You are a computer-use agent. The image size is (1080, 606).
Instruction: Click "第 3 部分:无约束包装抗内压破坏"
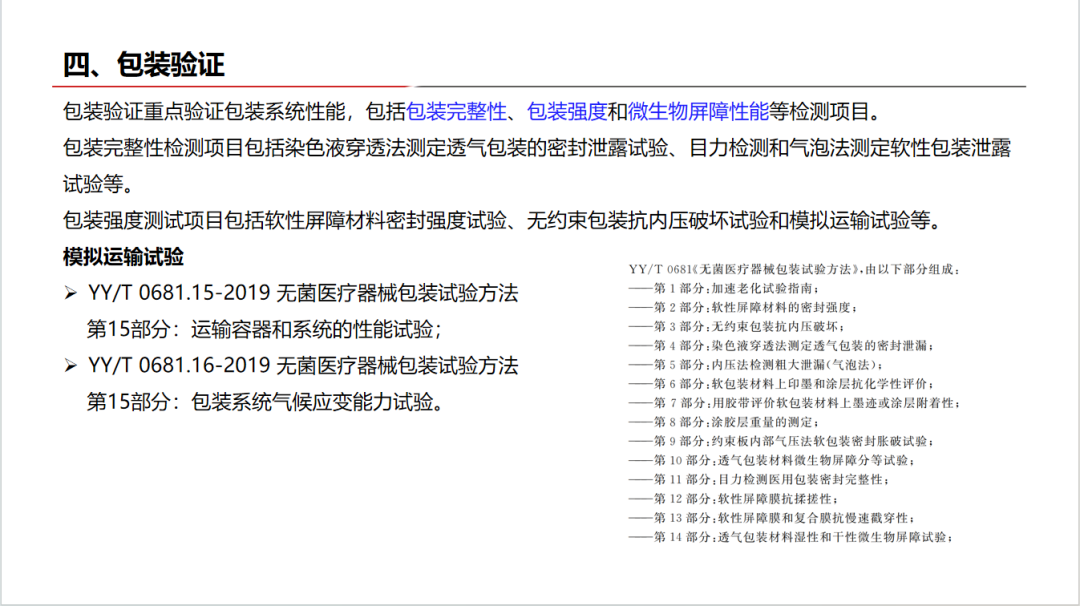(736, 326)
